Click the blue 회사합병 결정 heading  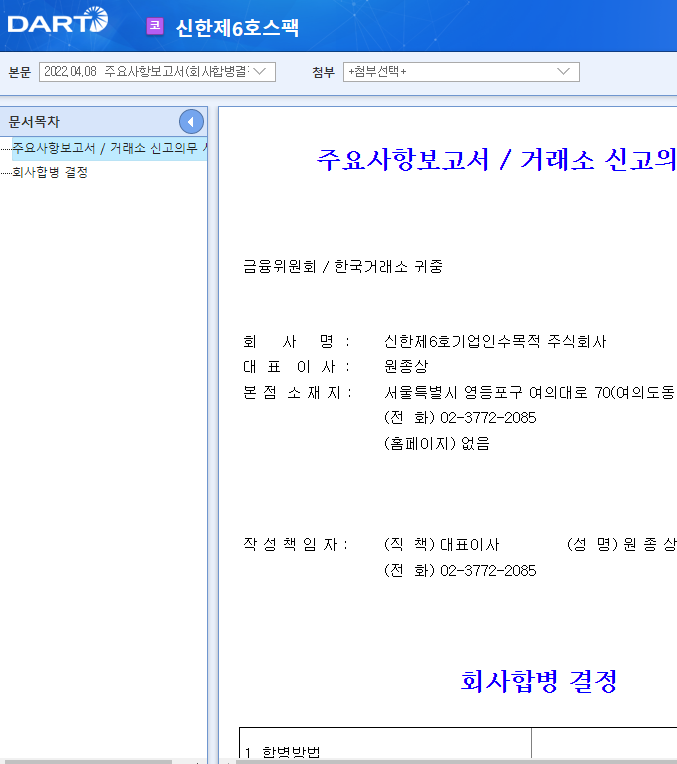(539, 681)
